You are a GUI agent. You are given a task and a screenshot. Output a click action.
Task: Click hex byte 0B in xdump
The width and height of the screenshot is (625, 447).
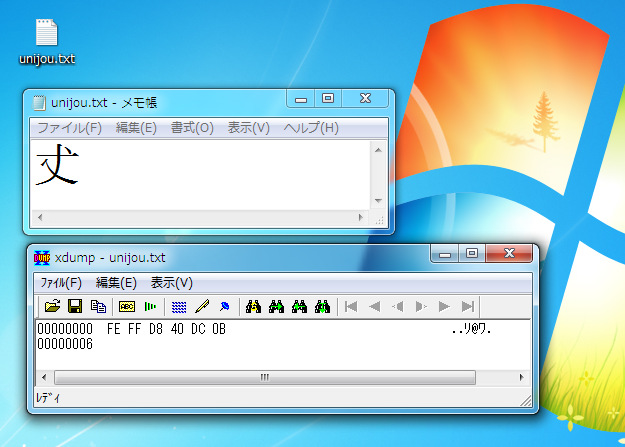pos(219,329)
